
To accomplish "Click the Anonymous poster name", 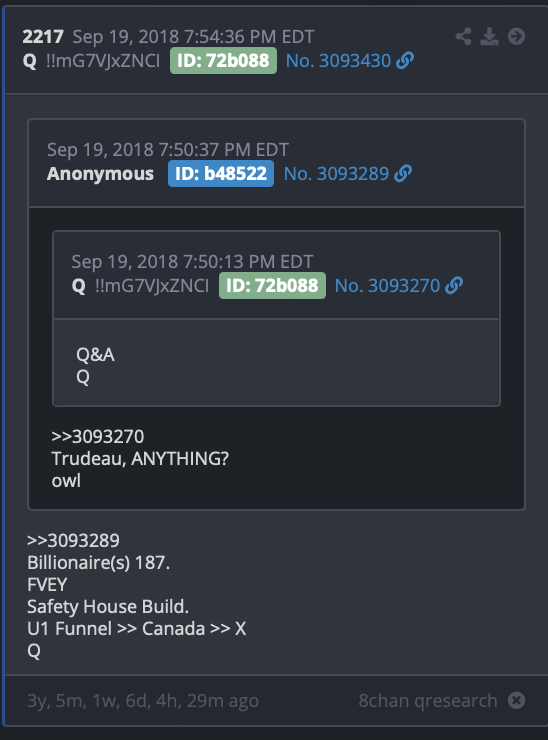I will [100, 174].
